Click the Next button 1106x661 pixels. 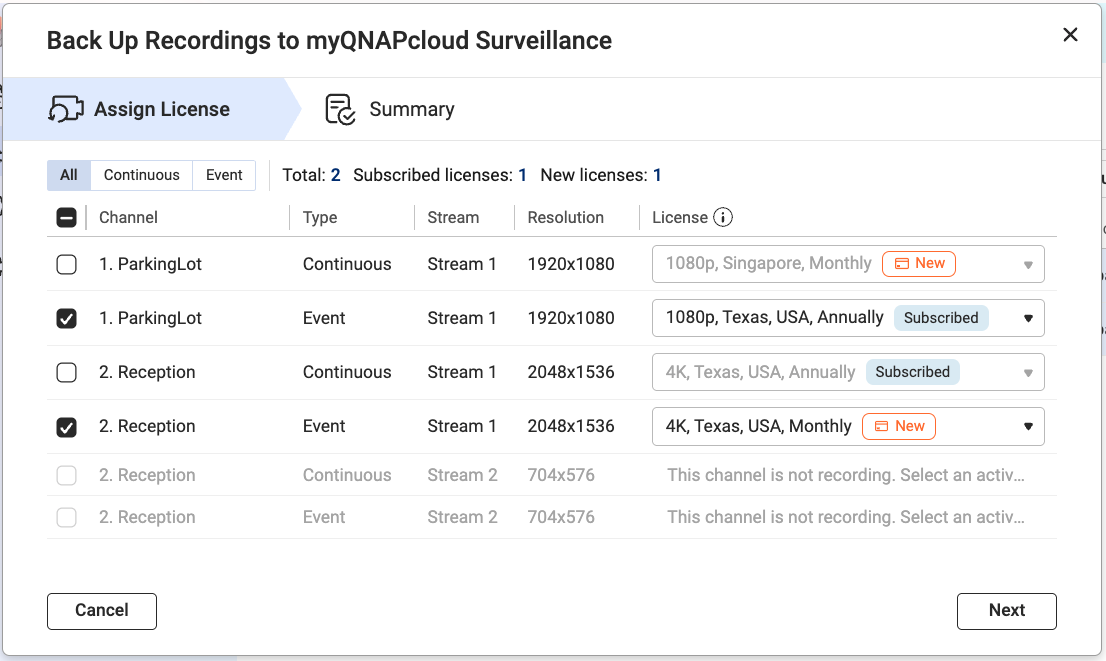(1007, 611)
